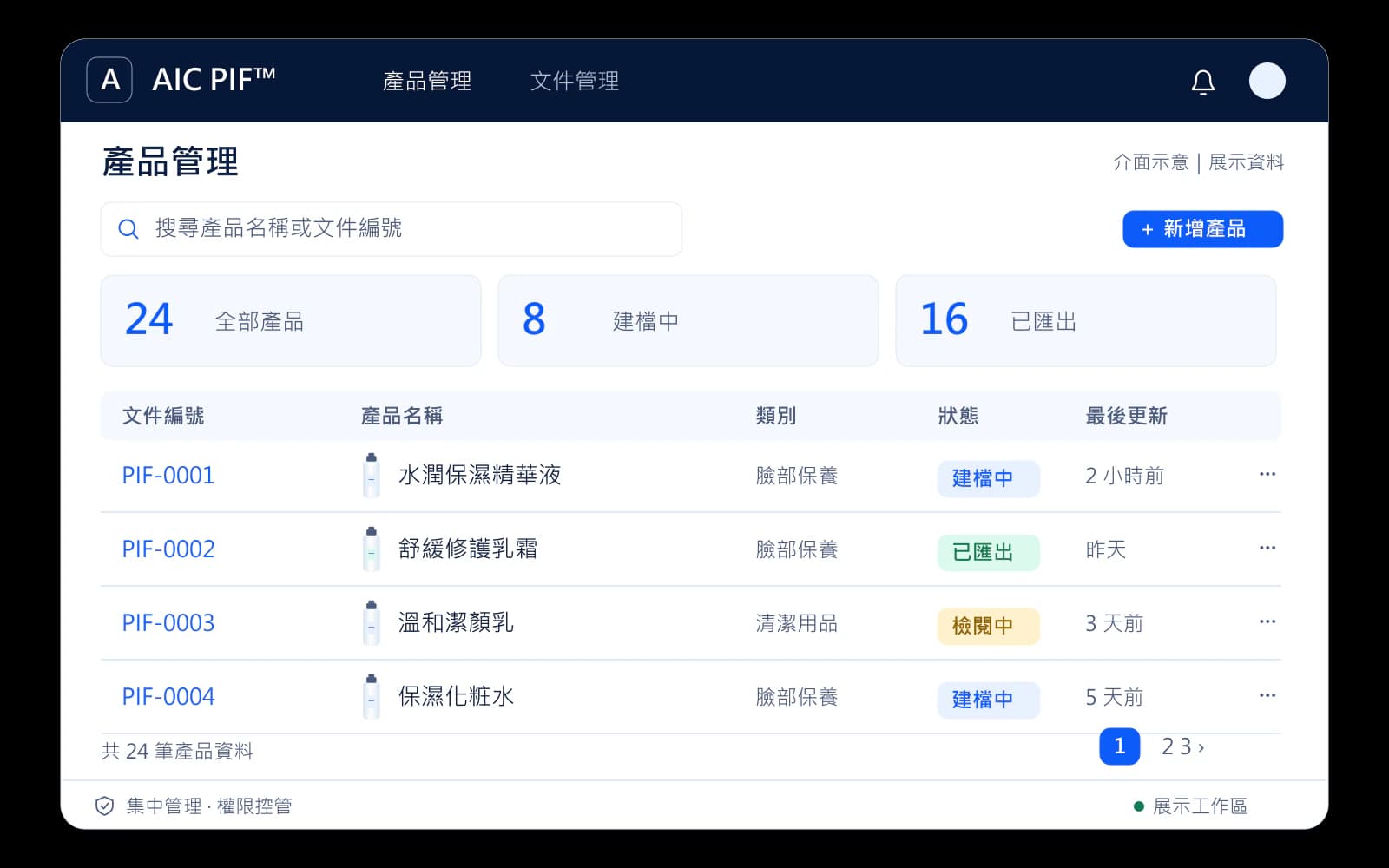
Task: Sort by the 產品名稱 column header
Action: coord(402,416)
